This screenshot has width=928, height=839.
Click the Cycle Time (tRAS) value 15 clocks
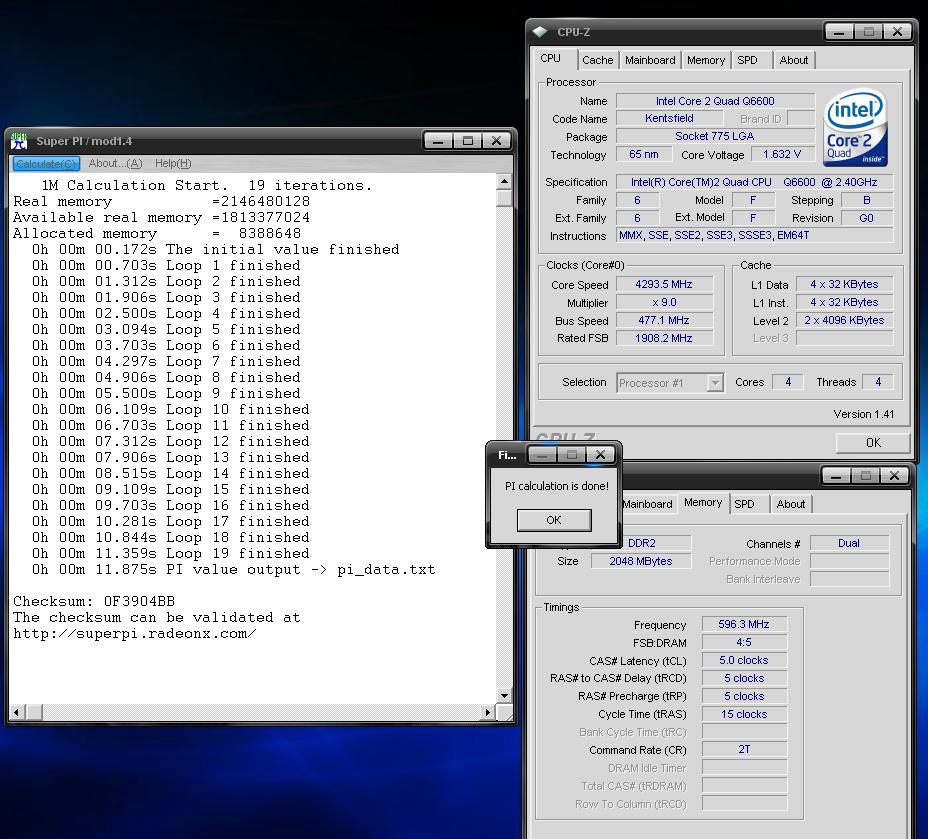[744, 714]
